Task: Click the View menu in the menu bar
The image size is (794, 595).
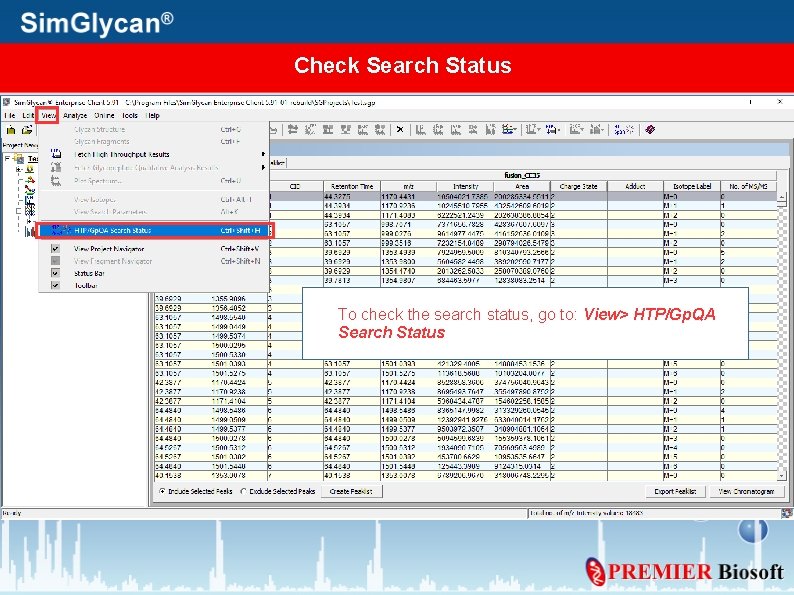Action: [x=49, y=115]
